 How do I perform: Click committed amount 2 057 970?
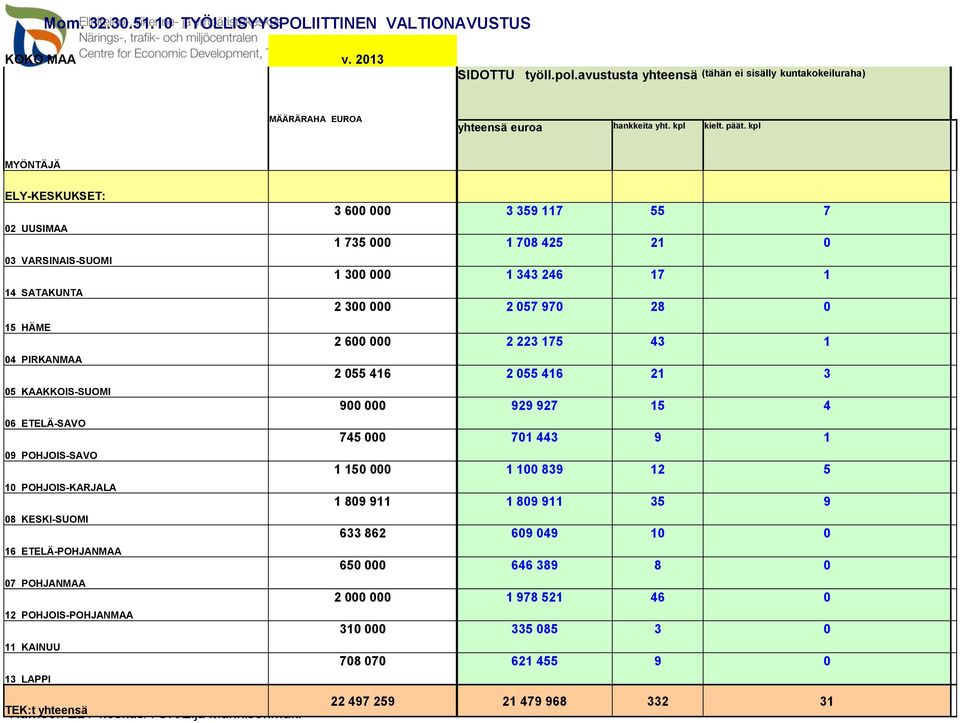[534, 307]
